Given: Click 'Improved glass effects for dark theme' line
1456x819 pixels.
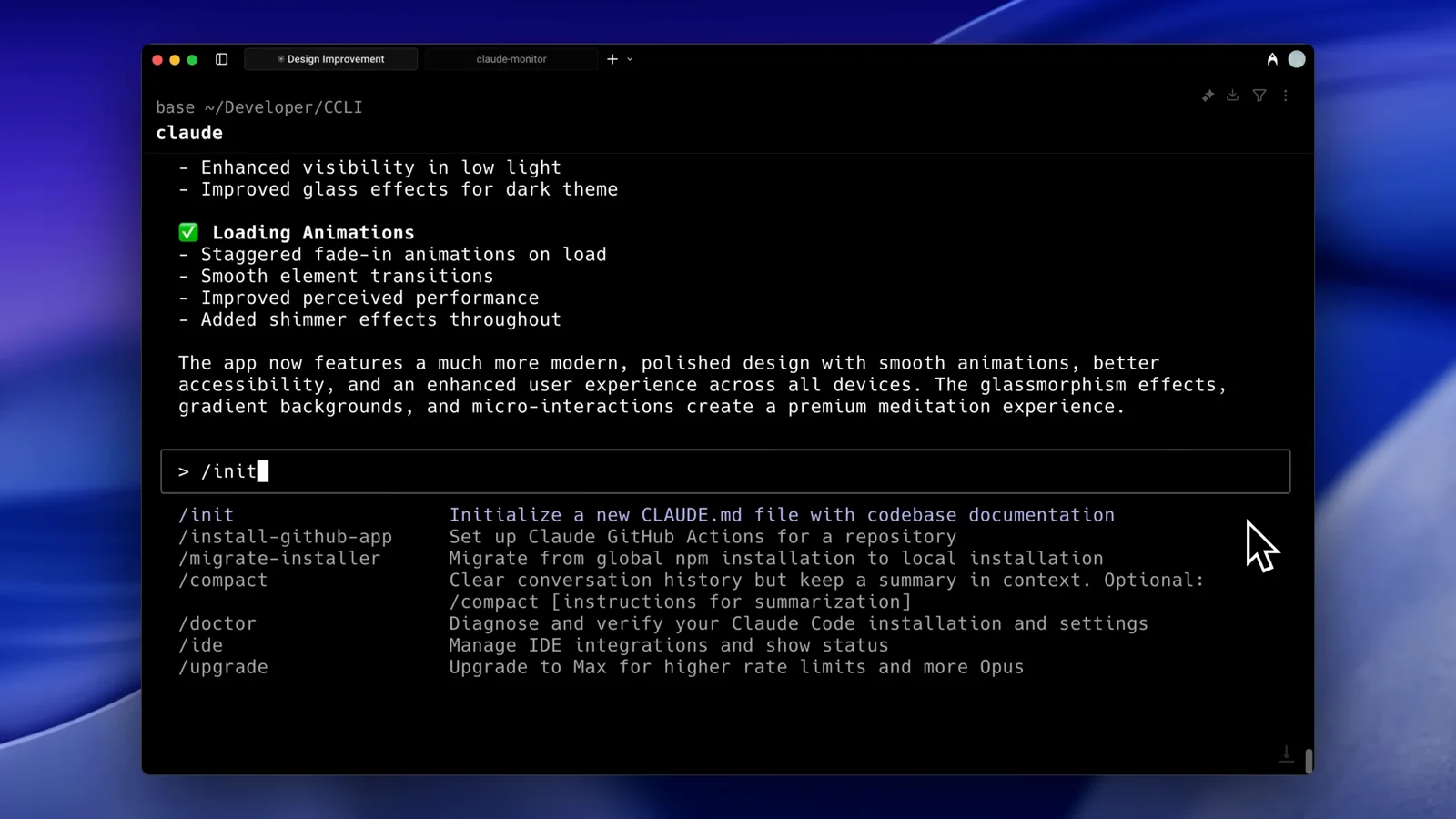Looking at the screenshot, I should (x=398, y=189).
